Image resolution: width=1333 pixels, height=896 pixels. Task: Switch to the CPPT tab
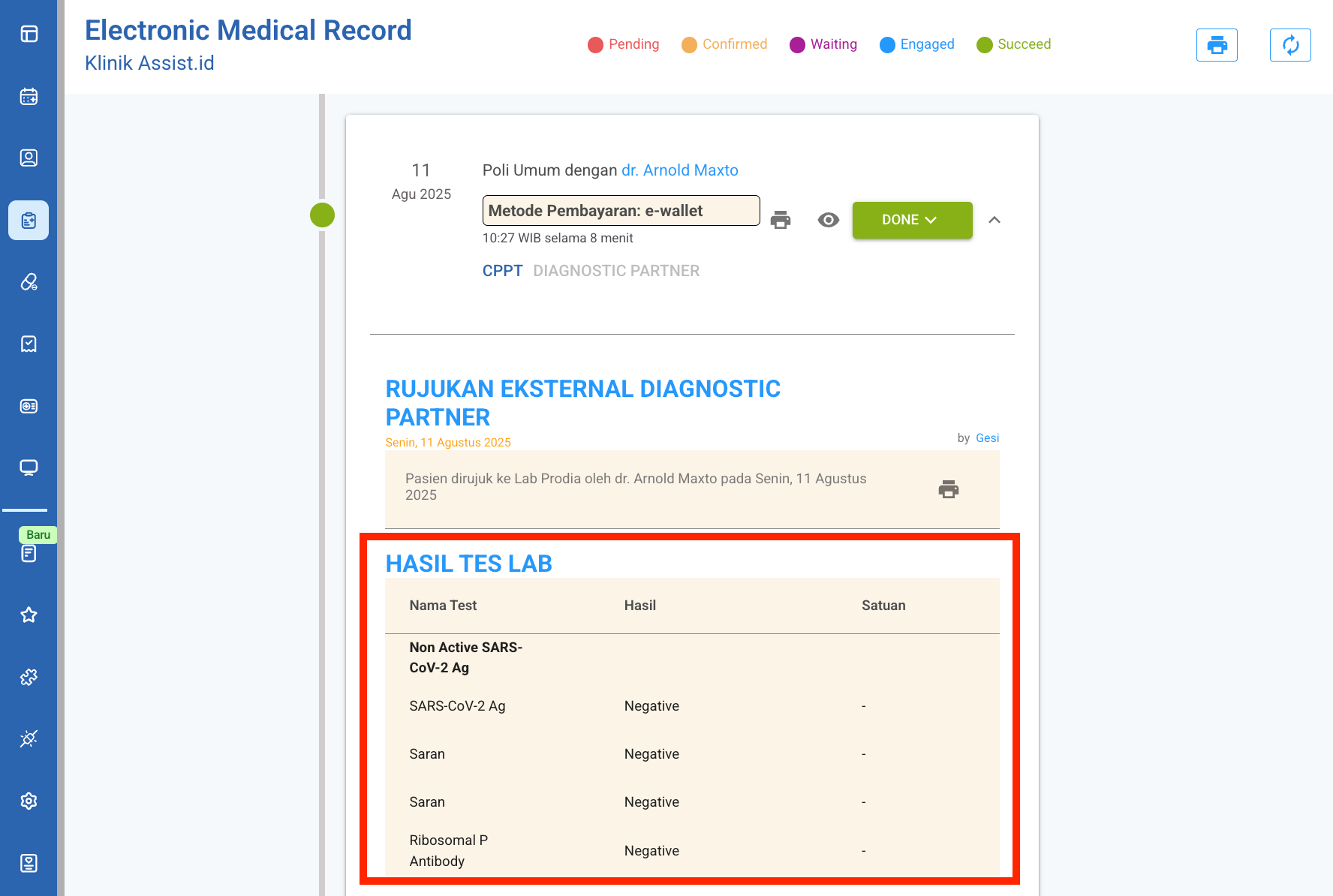point(502,271)
